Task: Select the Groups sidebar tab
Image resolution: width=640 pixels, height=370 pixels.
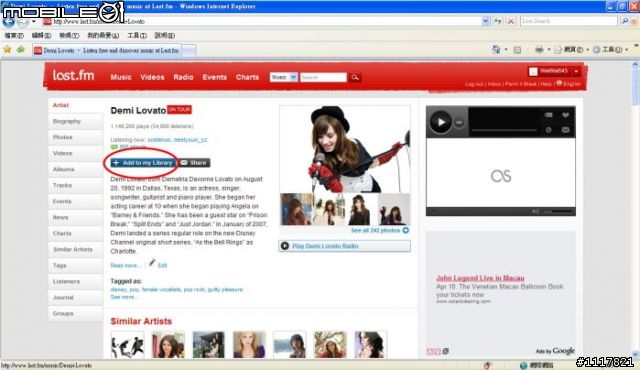Action: click(76, 313)
